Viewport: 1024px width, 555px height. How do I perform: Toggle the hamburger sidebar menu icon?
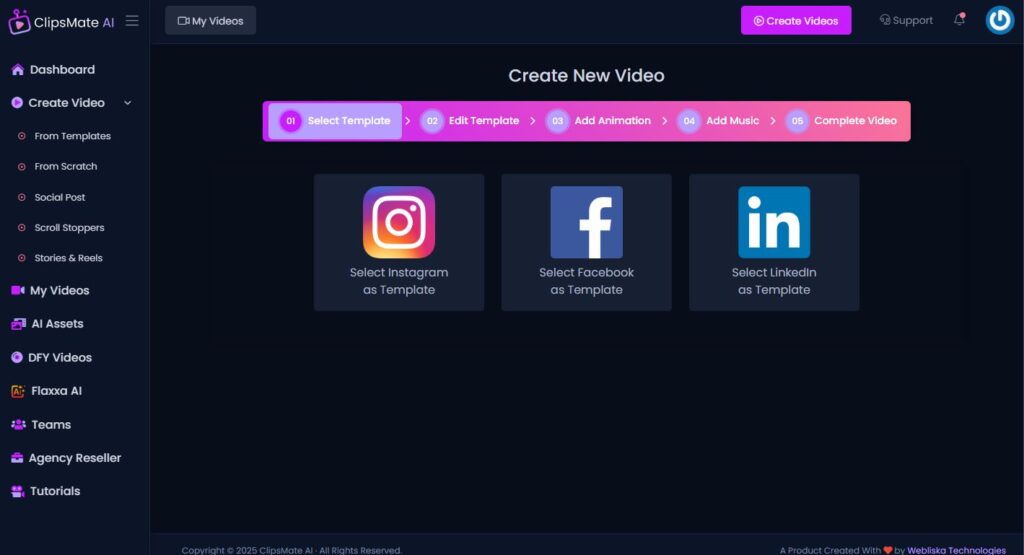pos(132,21)
